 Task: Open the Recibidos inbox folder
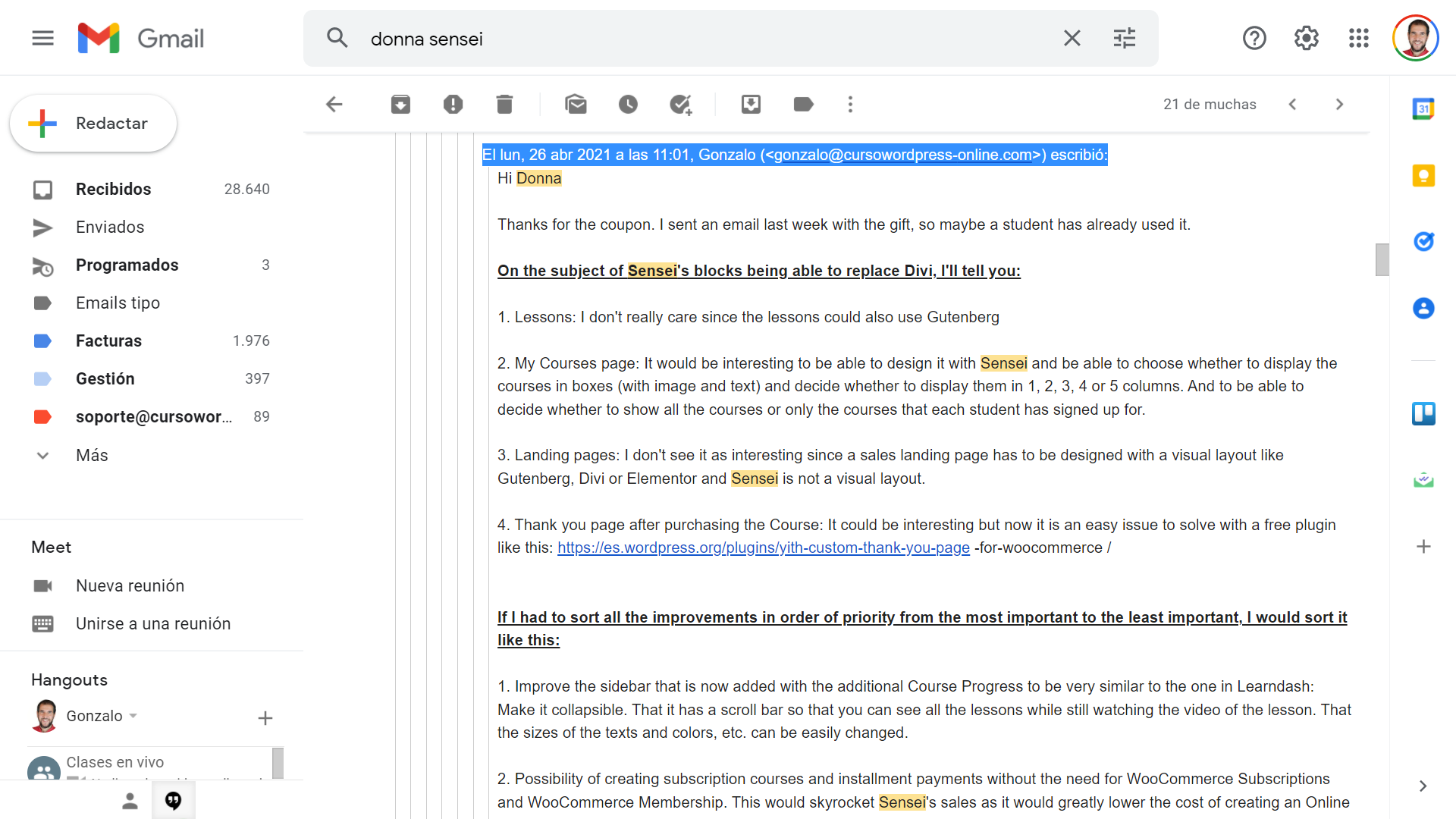(x=113, y=189)
